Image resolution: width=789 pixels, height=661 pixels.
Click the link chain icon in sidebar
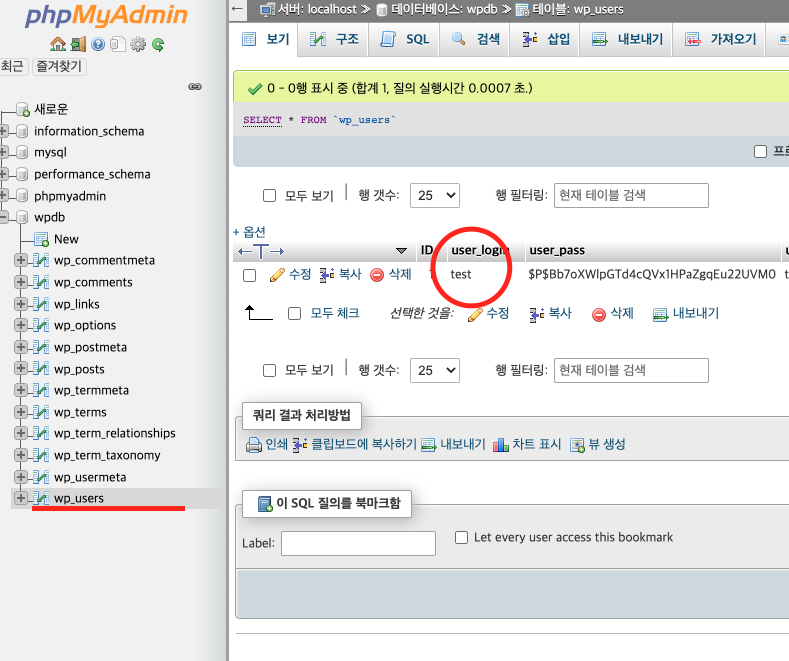(195, 87)
